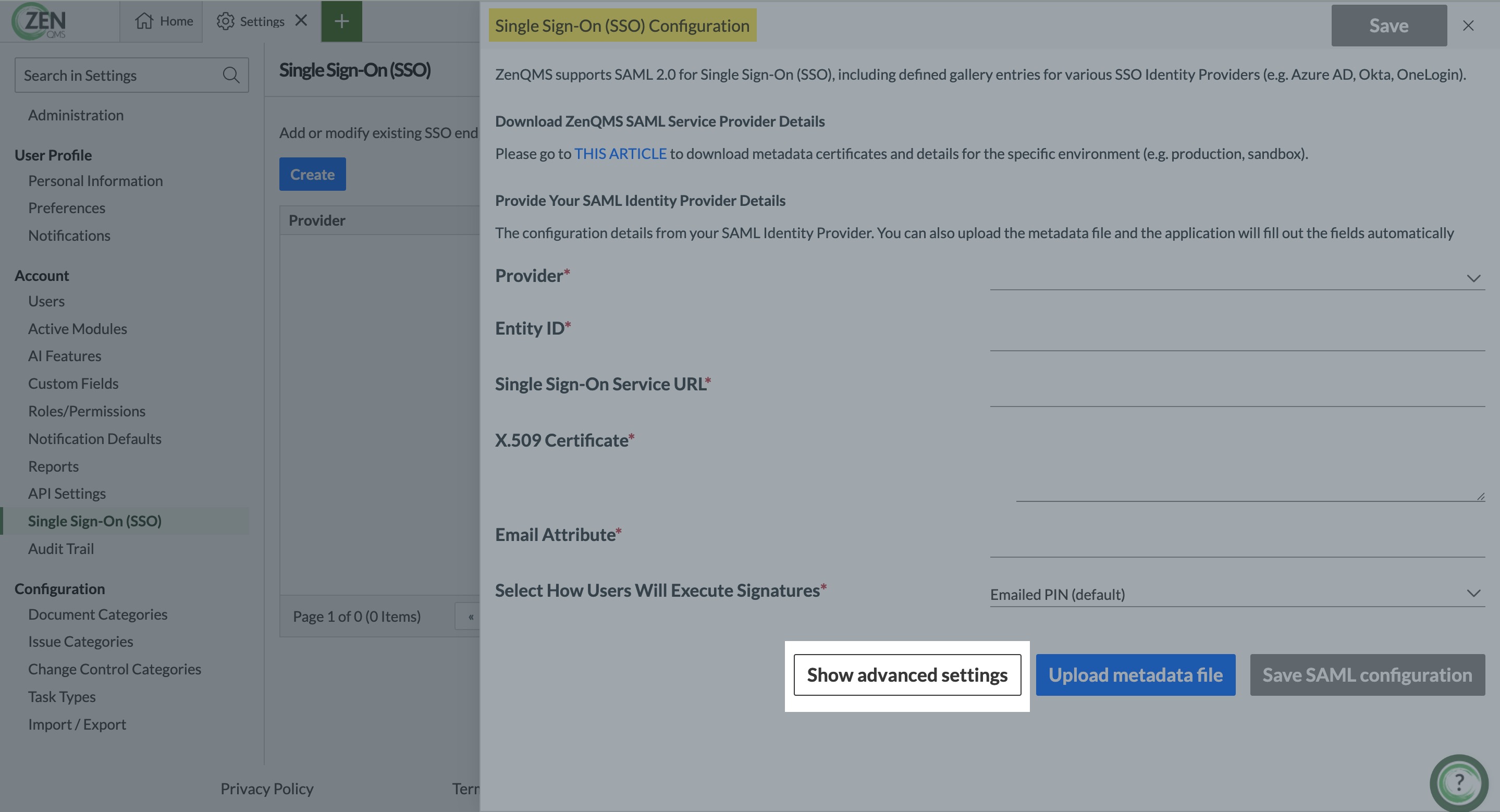Open Administration settings
This screenshot has width=1500, height=812.
click(x=76, y=115)
